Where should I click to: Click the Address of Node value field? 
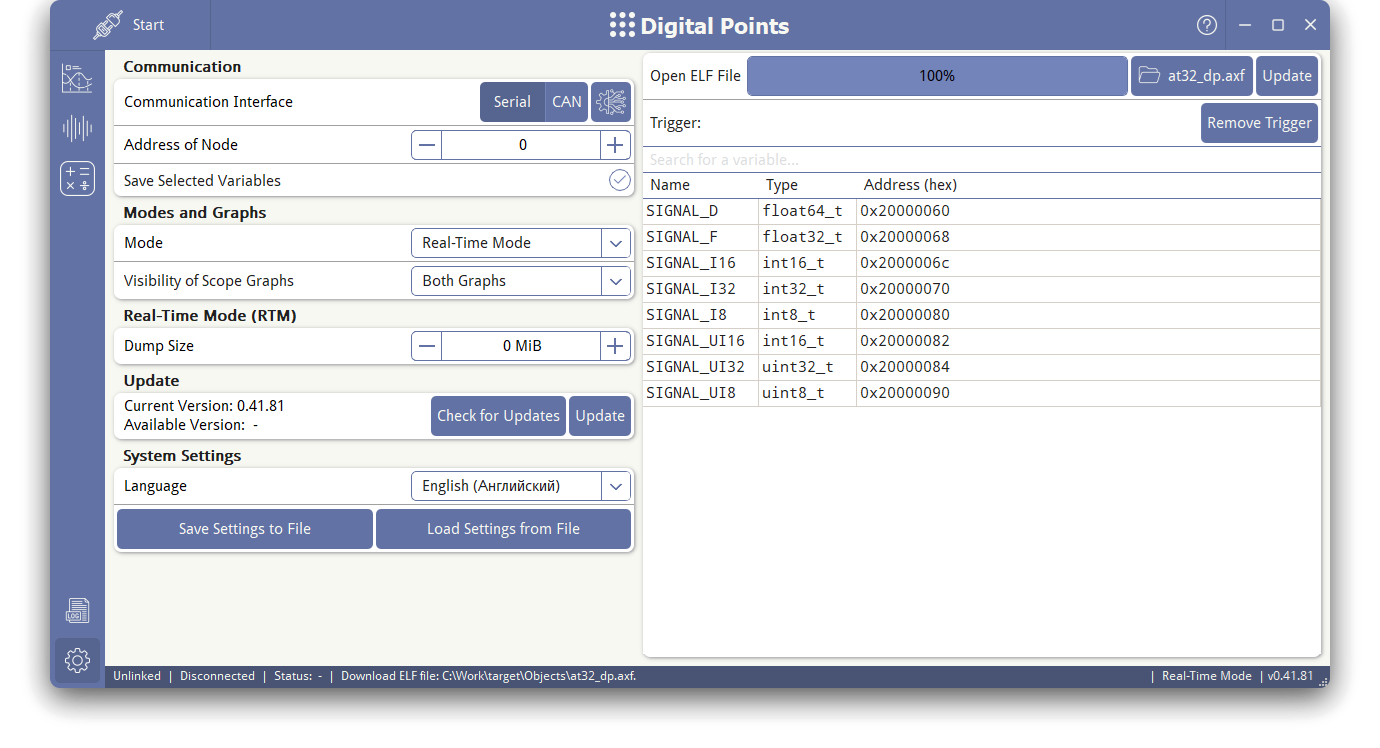click(521, 145)
